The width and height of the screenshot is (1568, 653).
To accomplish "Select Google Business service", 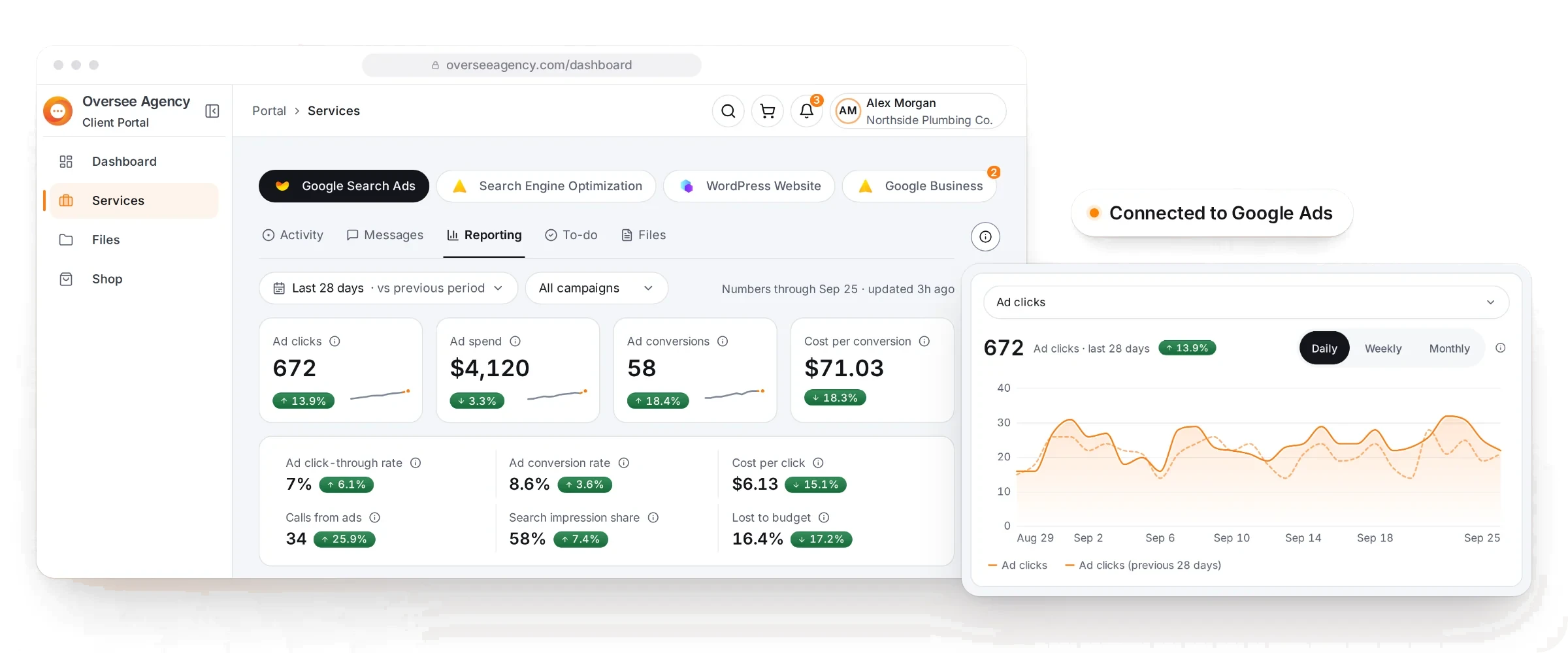I will 920,186.
